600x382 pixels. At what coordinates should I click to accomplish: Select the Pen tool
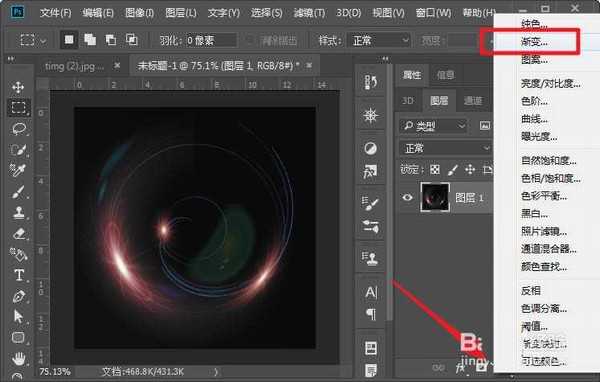point(18,296)
